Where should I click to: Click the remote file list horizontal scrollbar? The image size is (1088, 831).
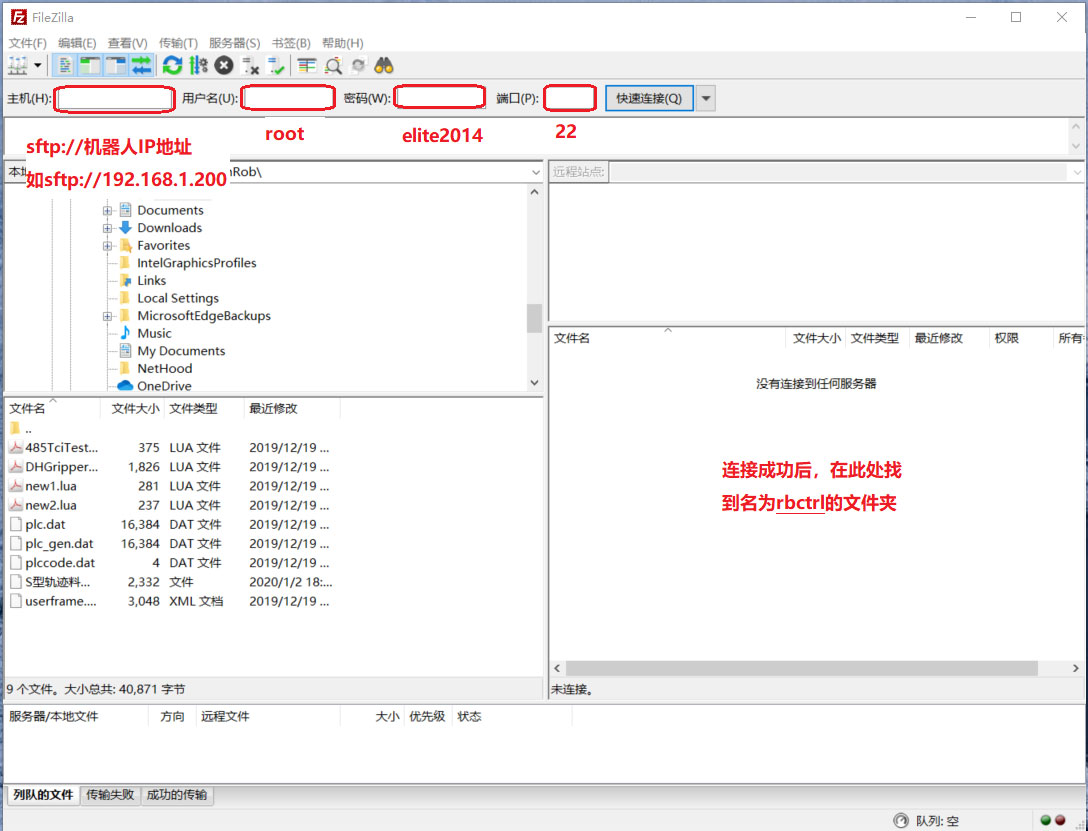(x=800, y=668)
